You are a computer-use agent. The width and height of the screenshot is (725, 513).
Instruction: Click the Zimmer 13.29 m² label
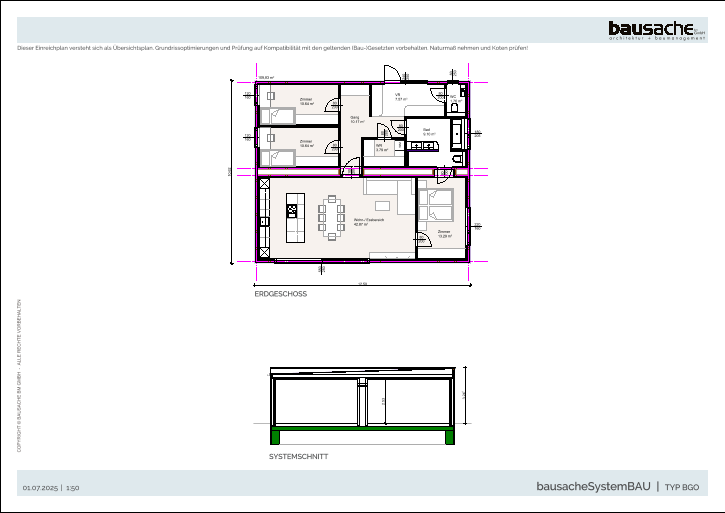pos(444,233)
